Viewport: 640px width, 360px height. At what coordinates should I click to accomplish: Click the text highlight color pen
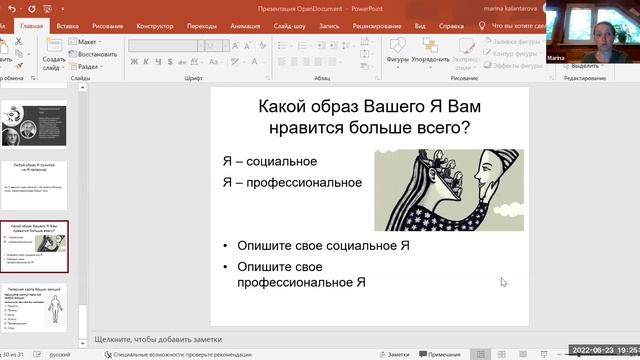click(234, 62)
